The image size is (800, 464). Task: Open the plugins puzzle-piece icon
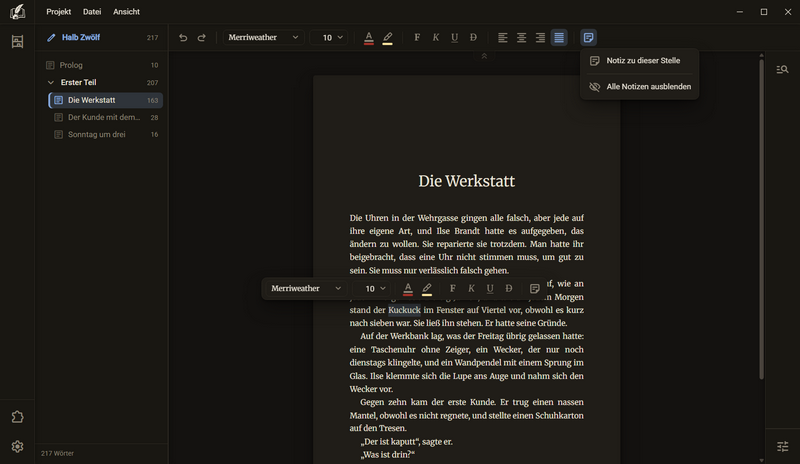coord(17,417)
